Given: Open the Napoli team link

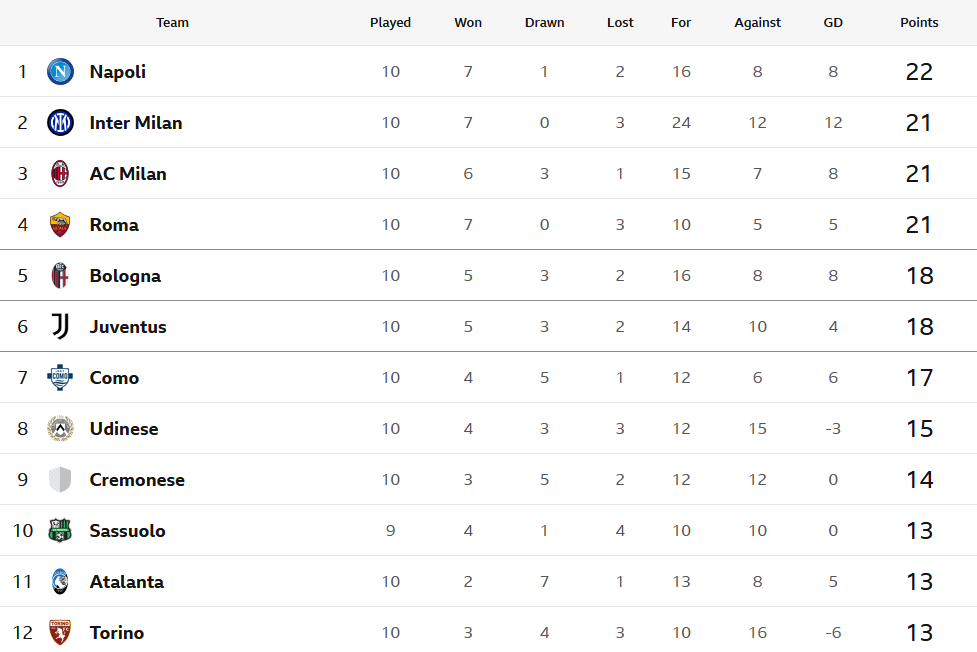Looking at the screenshot, I should (x=117, y=72).
